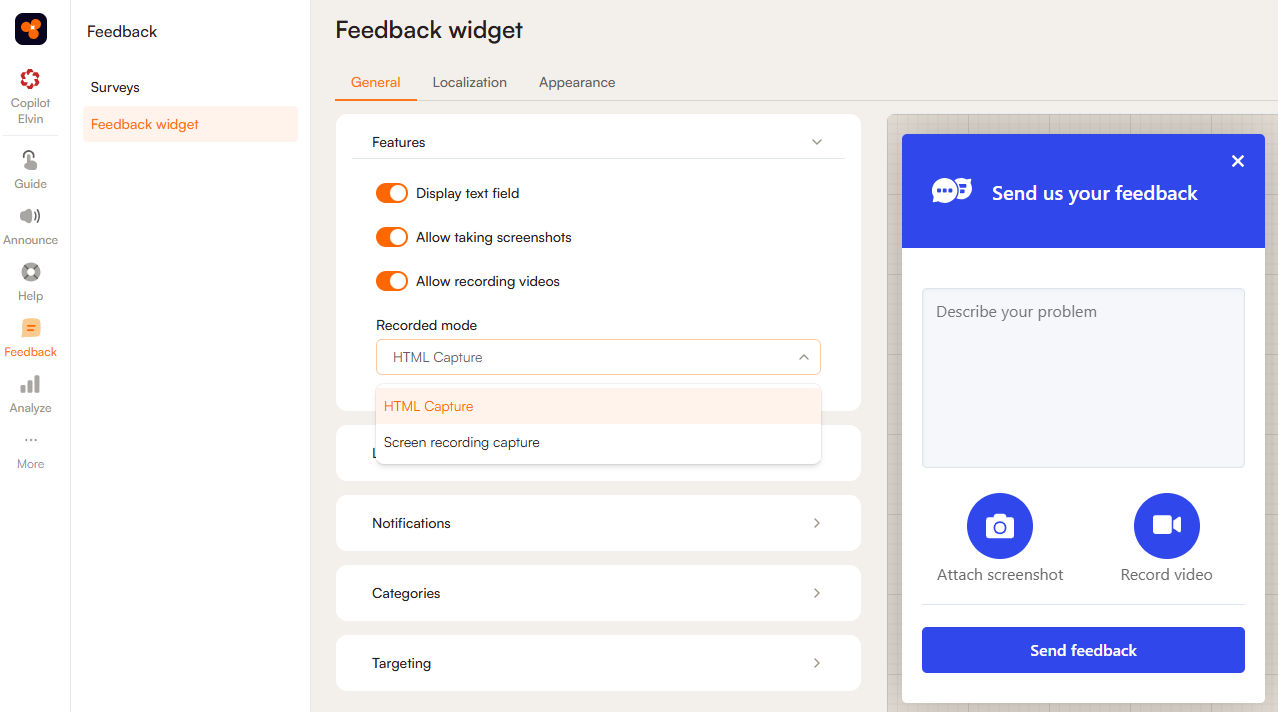Viewport: 1278px width, 712px height.
Task: Disable Allow taking screenshots switch
Action: [x=392, y=237]
